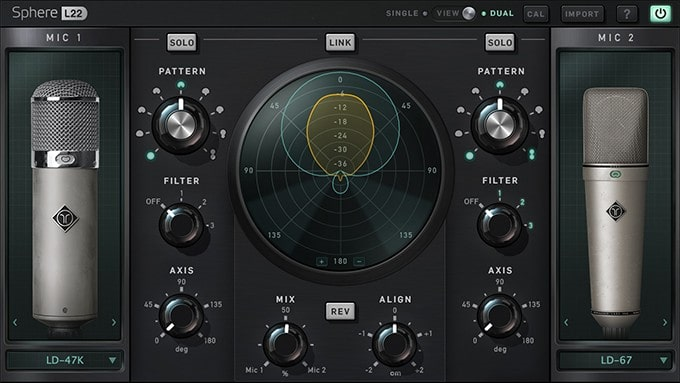Go to next Mic 1 model with right arrow

pyautogui.click(x=114, y=322)
